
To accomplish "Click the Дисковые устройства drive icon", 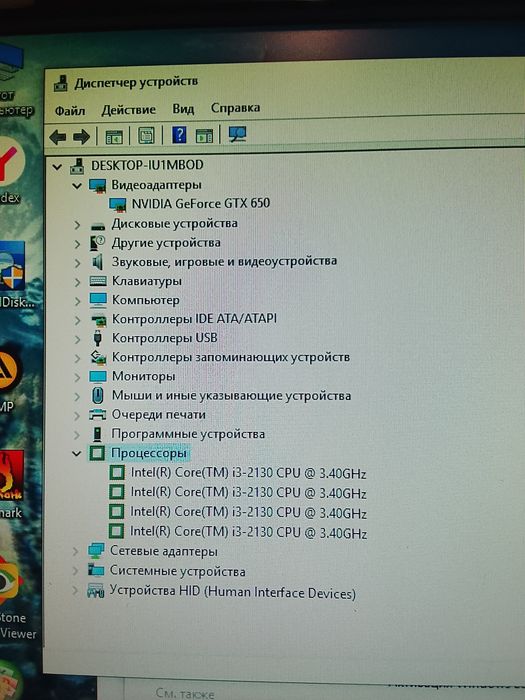I will 98,225.
